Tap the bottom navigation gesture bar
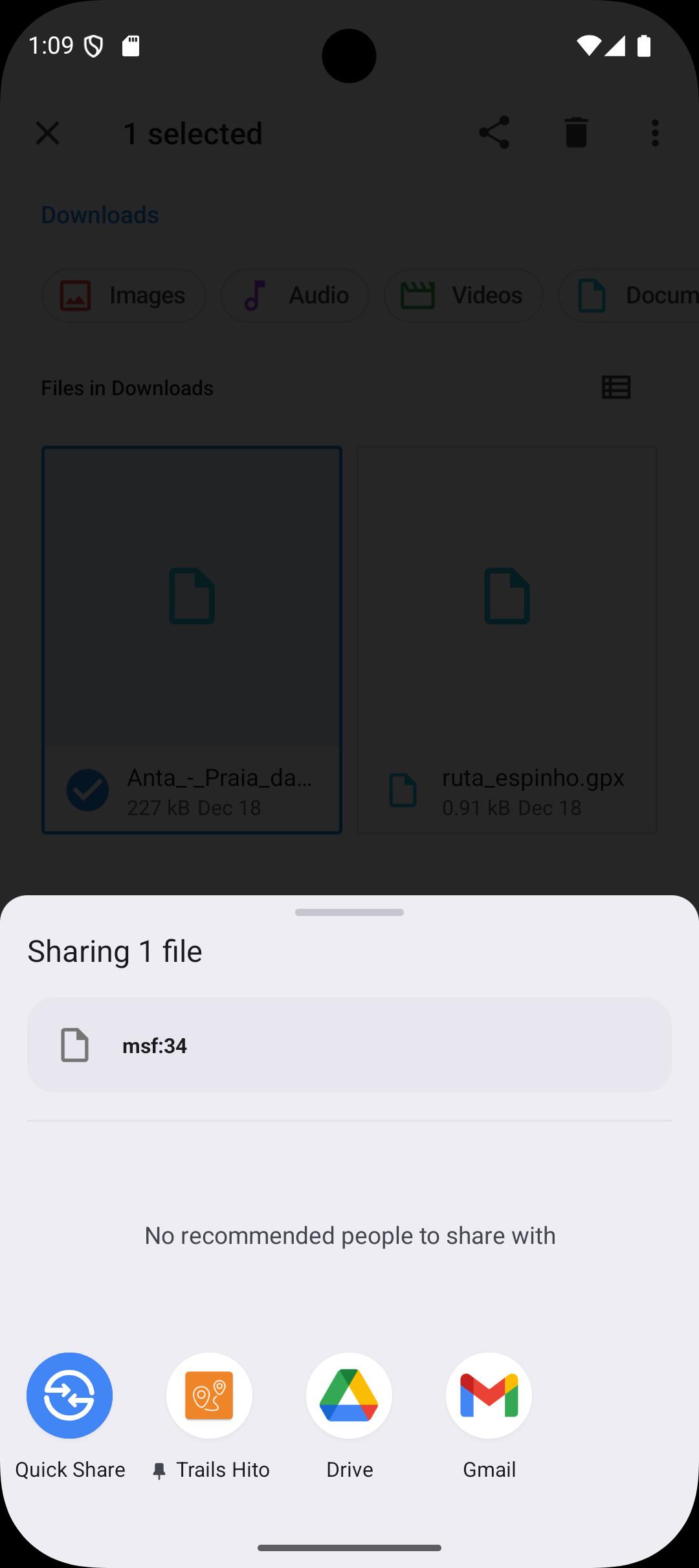 (349, 1548)
